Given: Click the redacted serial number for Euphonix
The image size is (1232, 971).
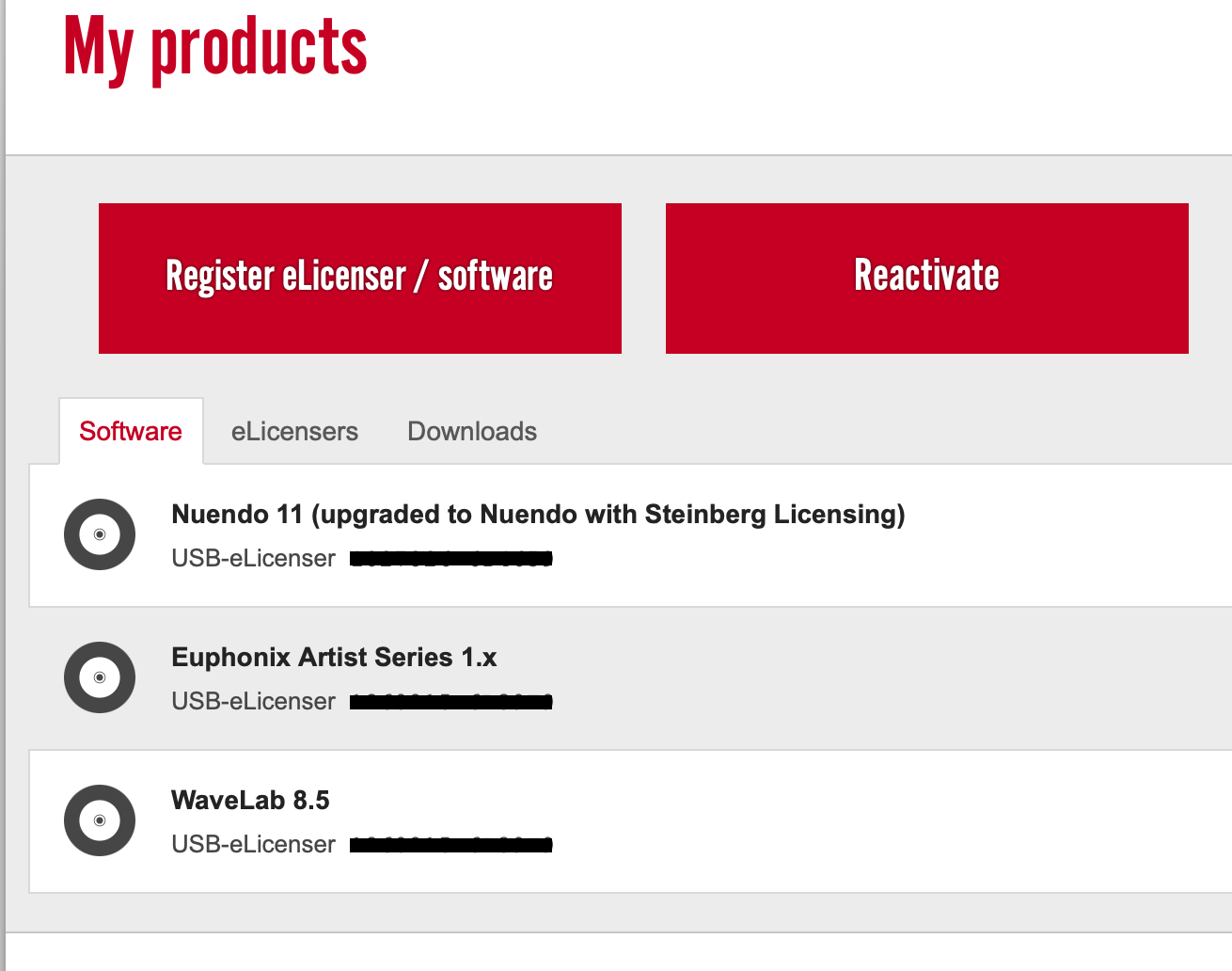Looking at the screenshot, I should click(451, 703).
